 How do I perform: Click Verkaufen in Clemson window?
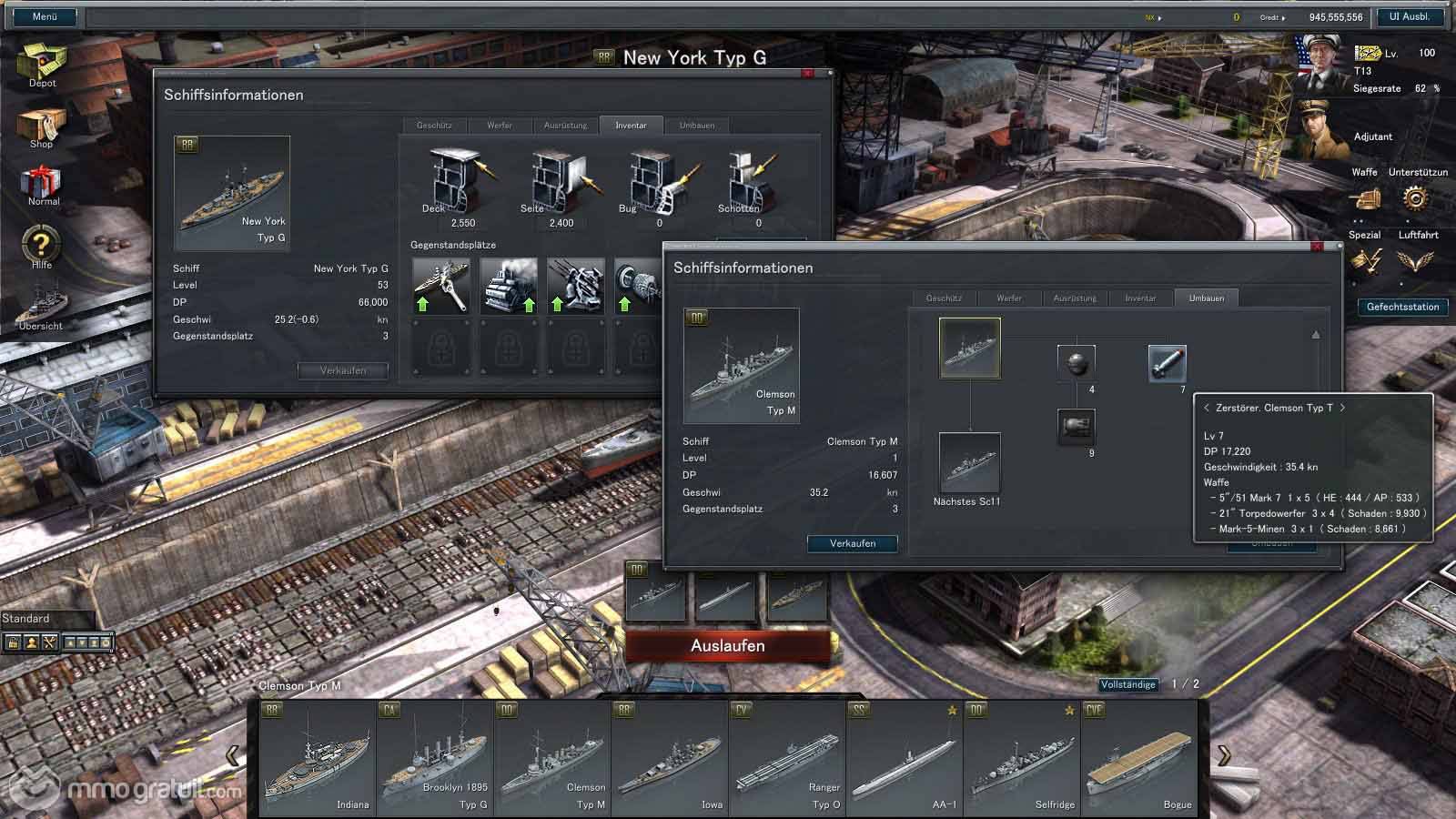tap(853, 543)
